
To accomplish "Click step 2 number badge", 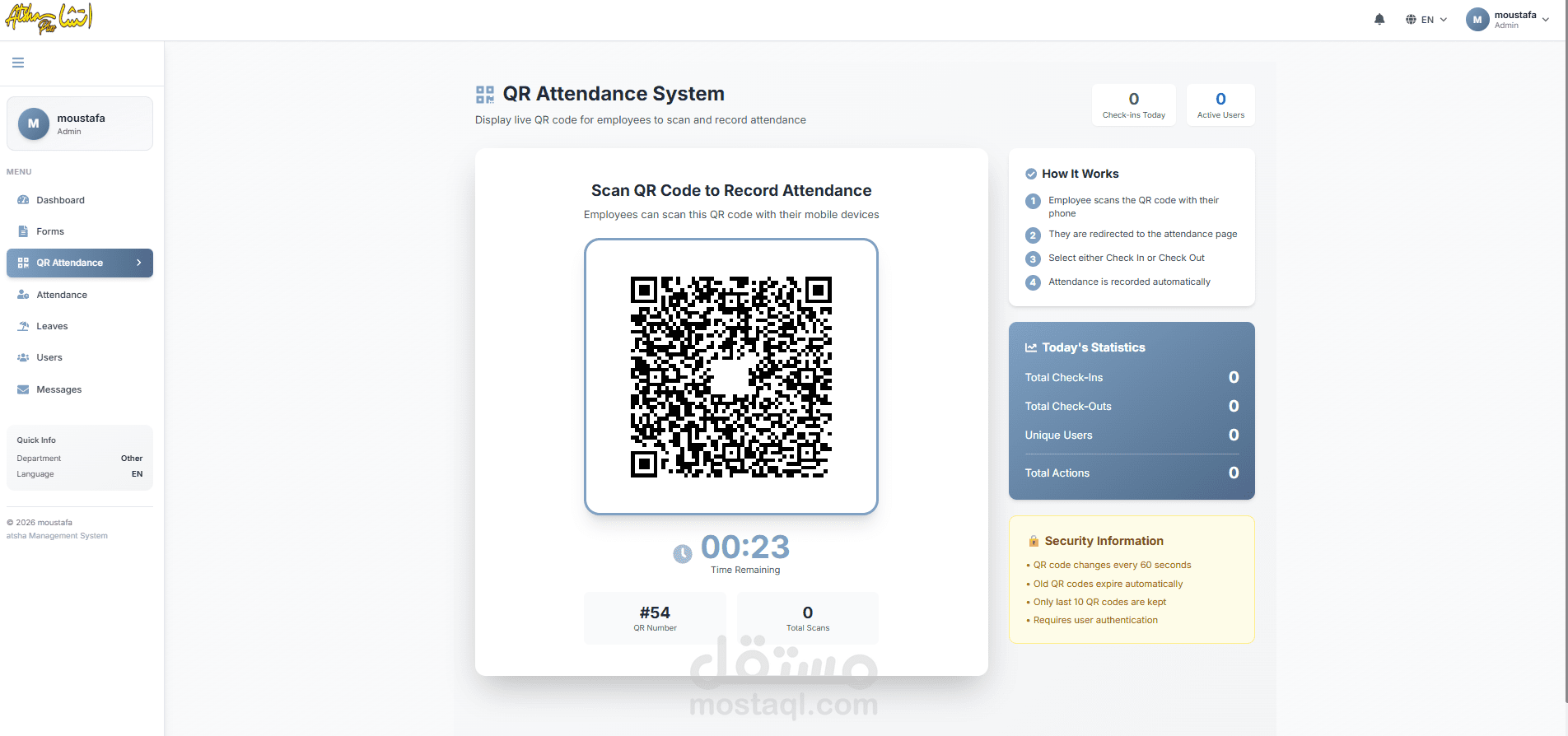I will pos(1033,235).
